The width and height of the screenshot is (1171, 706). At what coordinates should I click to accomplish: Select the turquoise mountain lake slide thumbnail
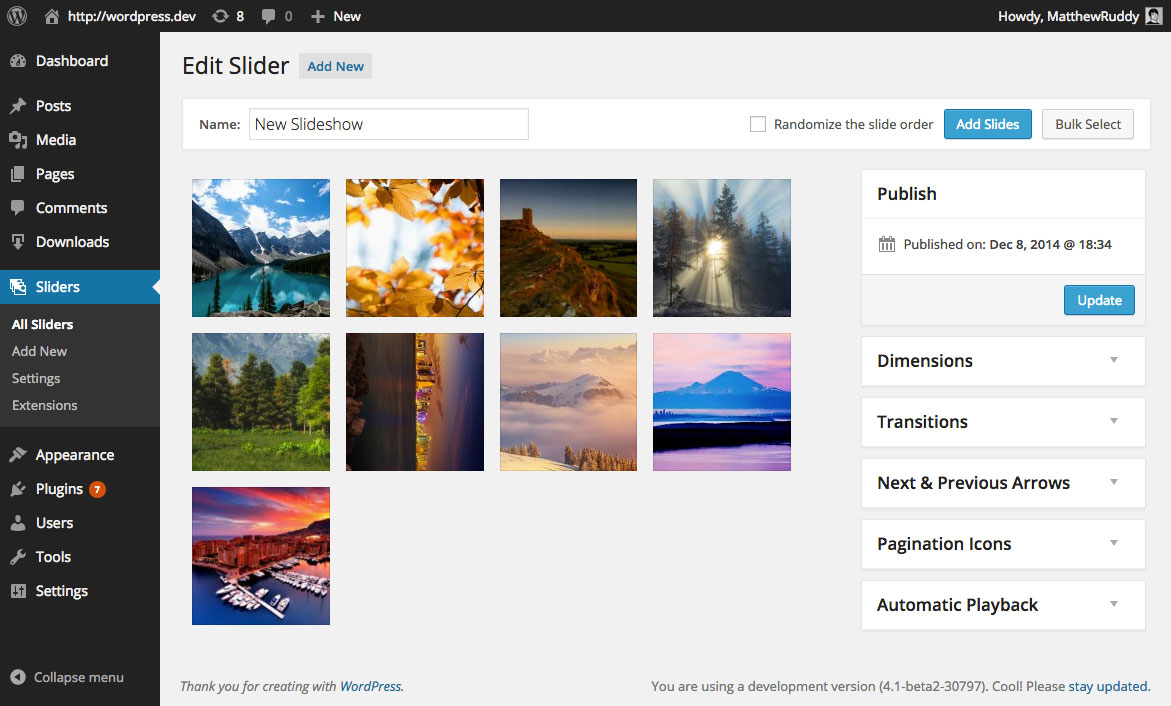click(x=261, y=248)
